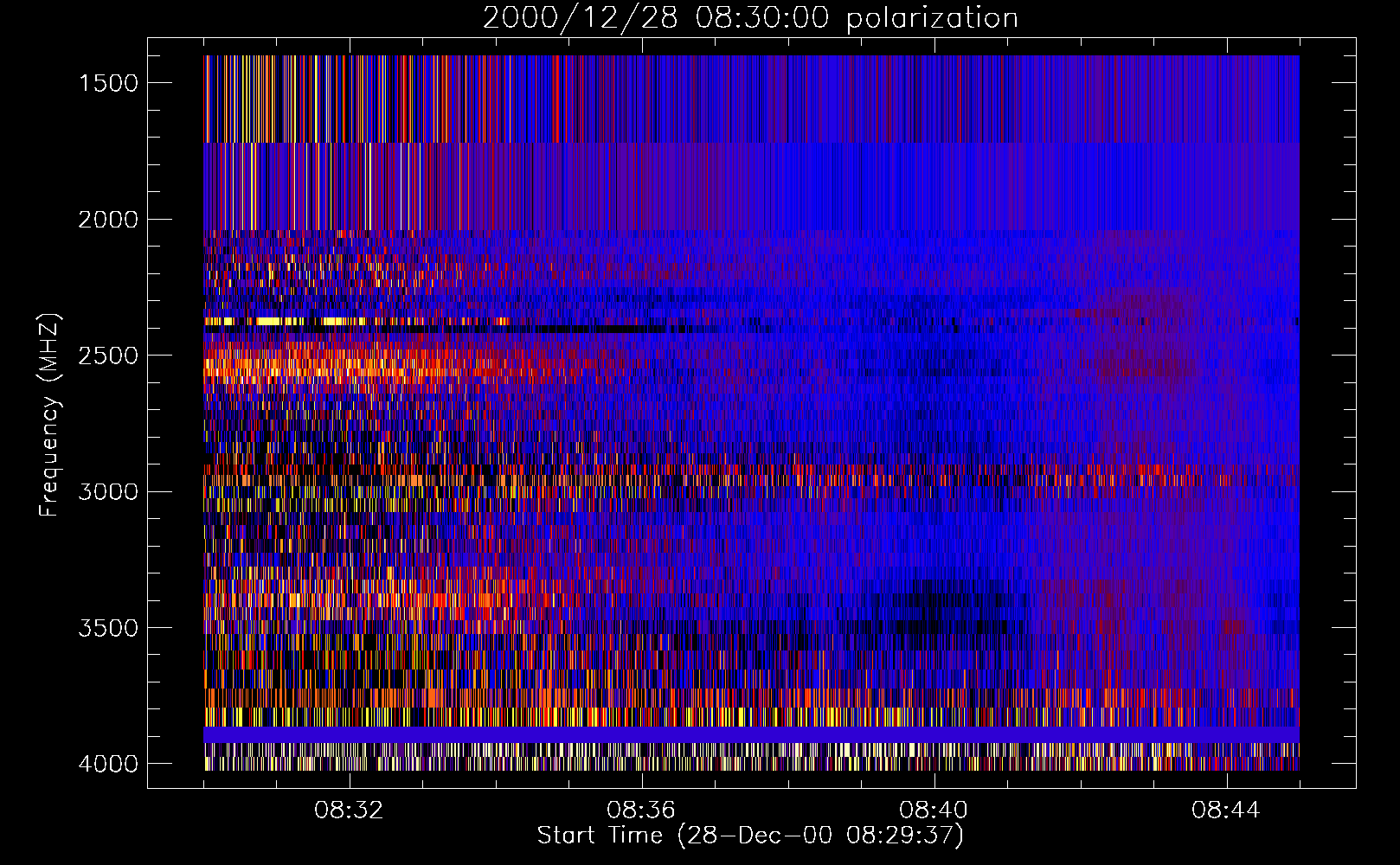Click the 3000 frequency tick label

(108, 492)
